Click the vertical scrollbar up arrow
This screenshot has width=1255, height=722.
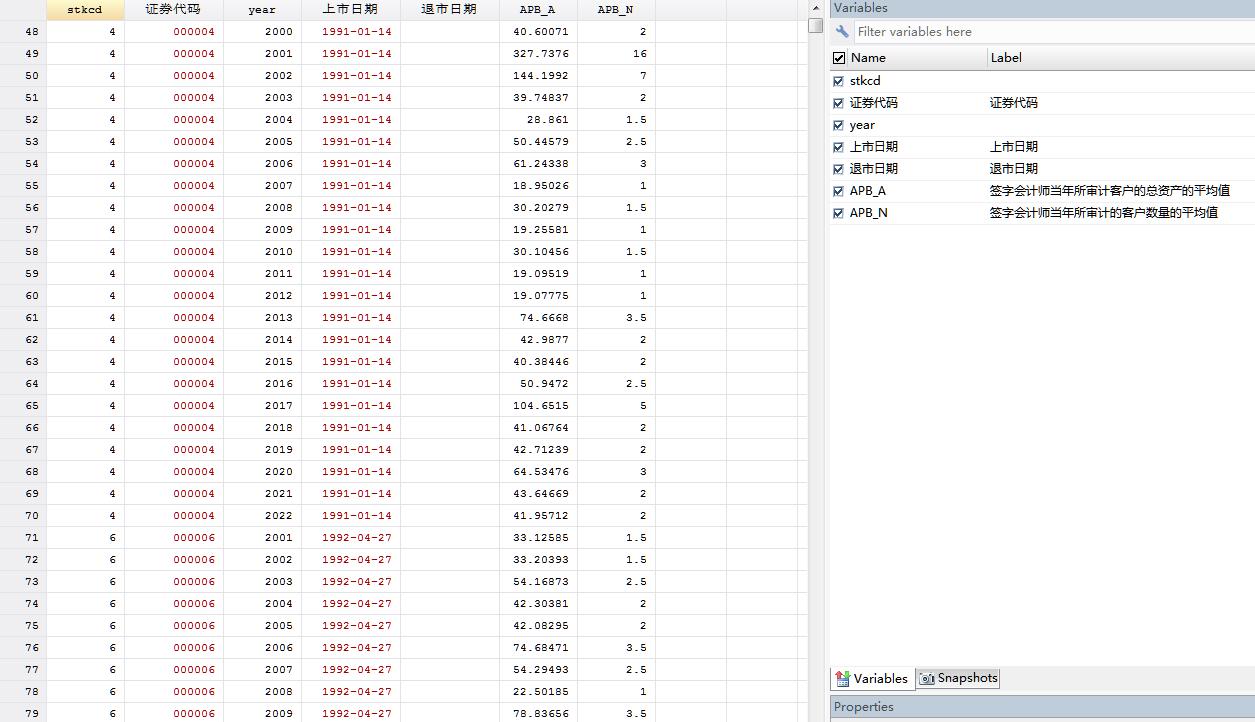[815, 8]
